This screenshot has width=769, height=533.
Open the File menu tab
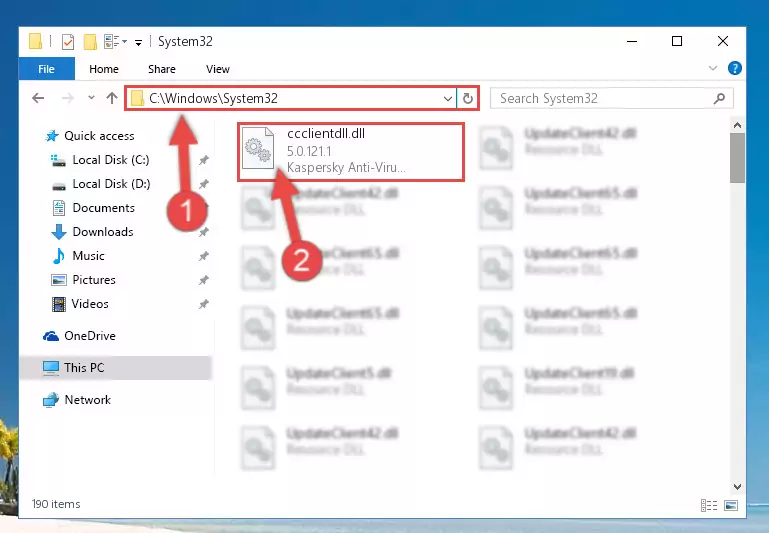[47, 69]
